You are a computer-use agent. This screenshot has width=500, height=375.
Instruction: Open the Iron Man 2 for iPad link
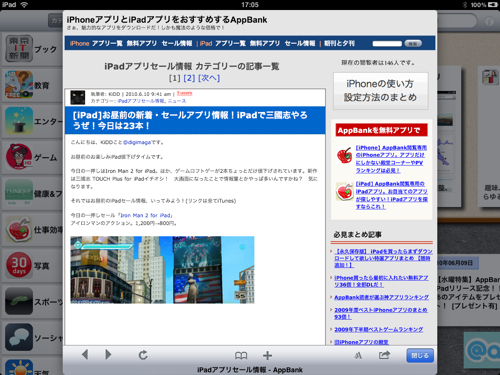coord(145,215)
